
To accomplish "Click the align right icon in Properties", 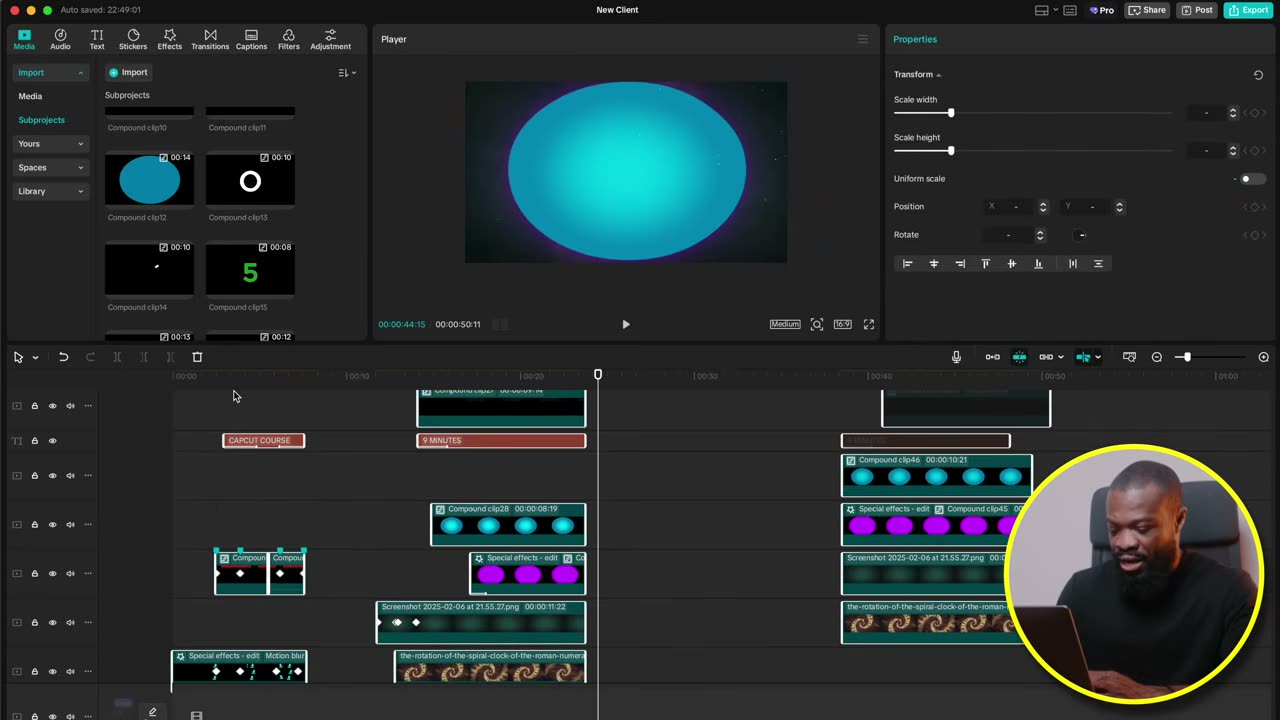I will pyautogui.click(x=960, y=264).
